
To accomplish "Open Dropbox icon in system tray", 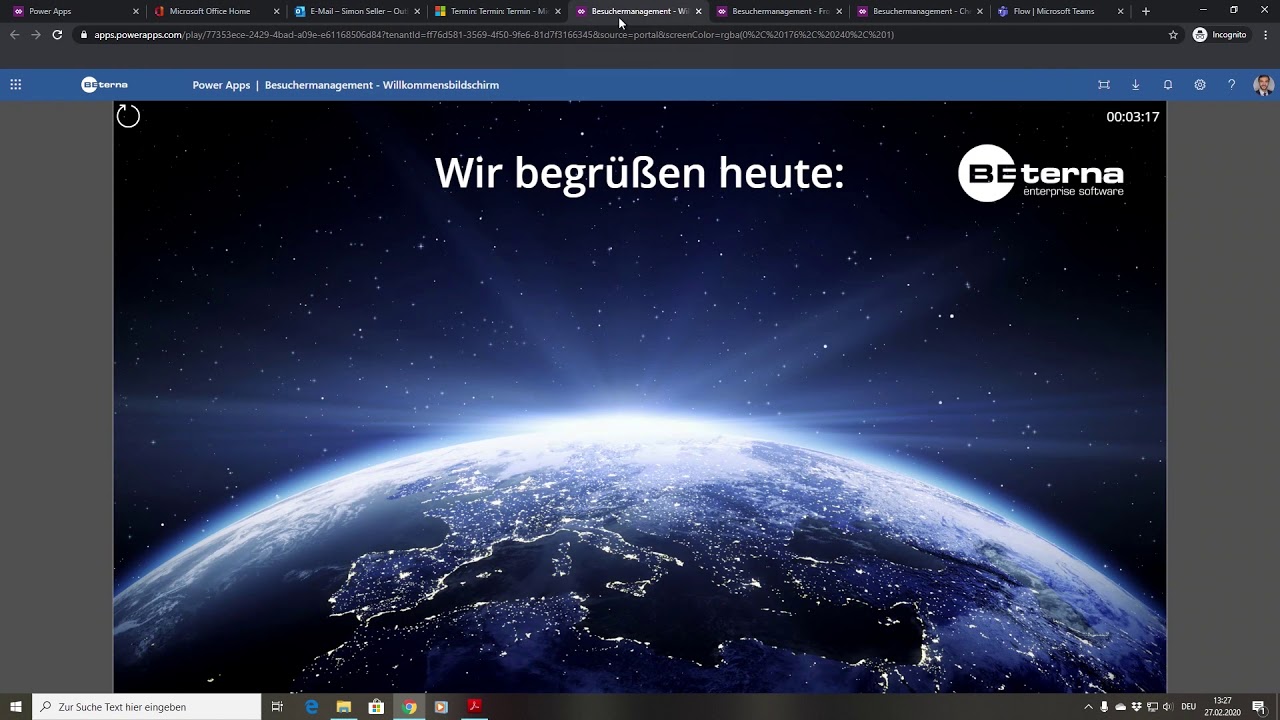I will point(1136,707).
